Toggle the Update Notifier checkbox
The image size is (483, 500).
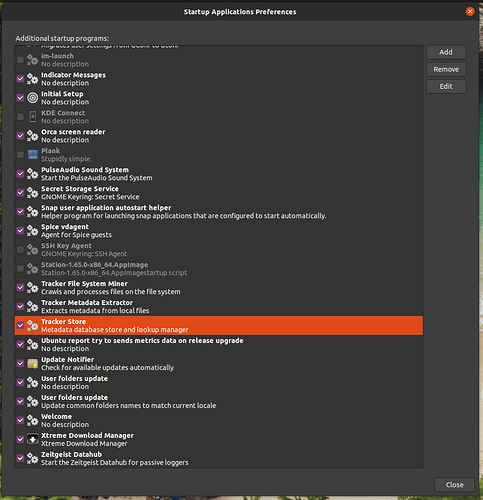(20, 364)
